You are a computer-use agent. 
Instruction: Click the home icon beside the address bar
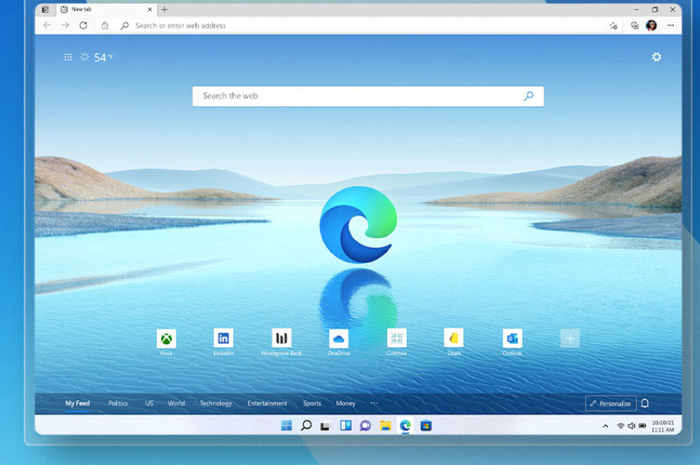click(105, 25)
